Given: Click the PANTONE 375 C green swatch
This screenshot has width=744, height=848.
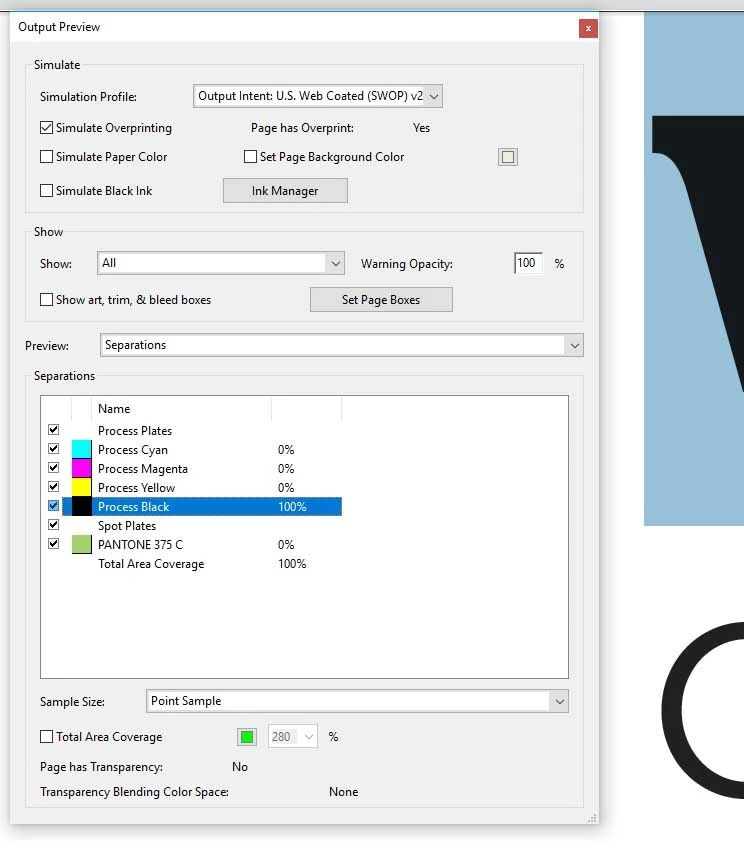Looking at the screenshot, I should 82,544.
